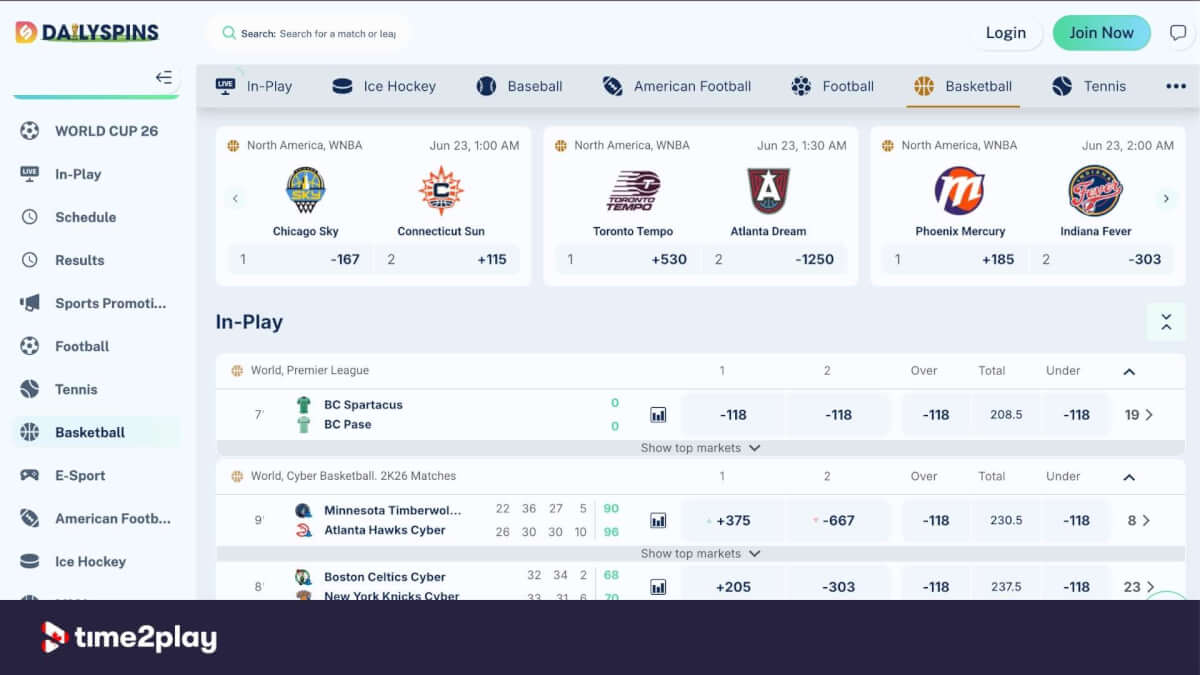Click the Chicago Sky team logo
The width and height of the screenshot is (1200, 675).
(306, 190)
